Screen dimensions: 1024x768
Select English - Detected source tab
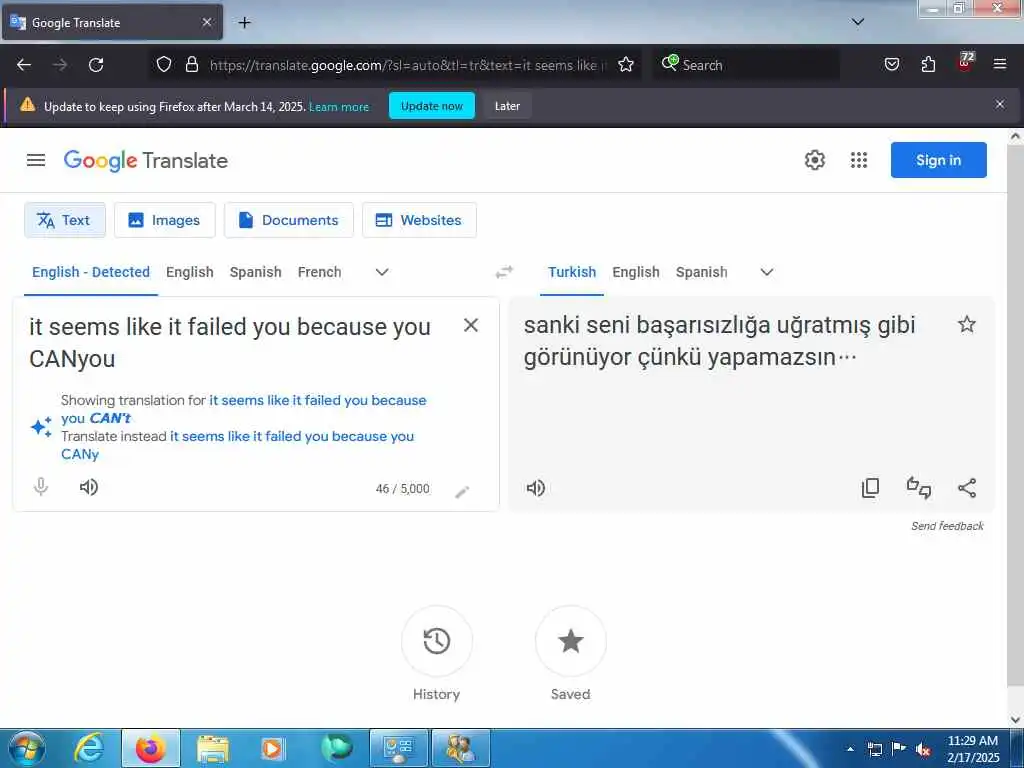pyautogui.click(x=91, y=272)
